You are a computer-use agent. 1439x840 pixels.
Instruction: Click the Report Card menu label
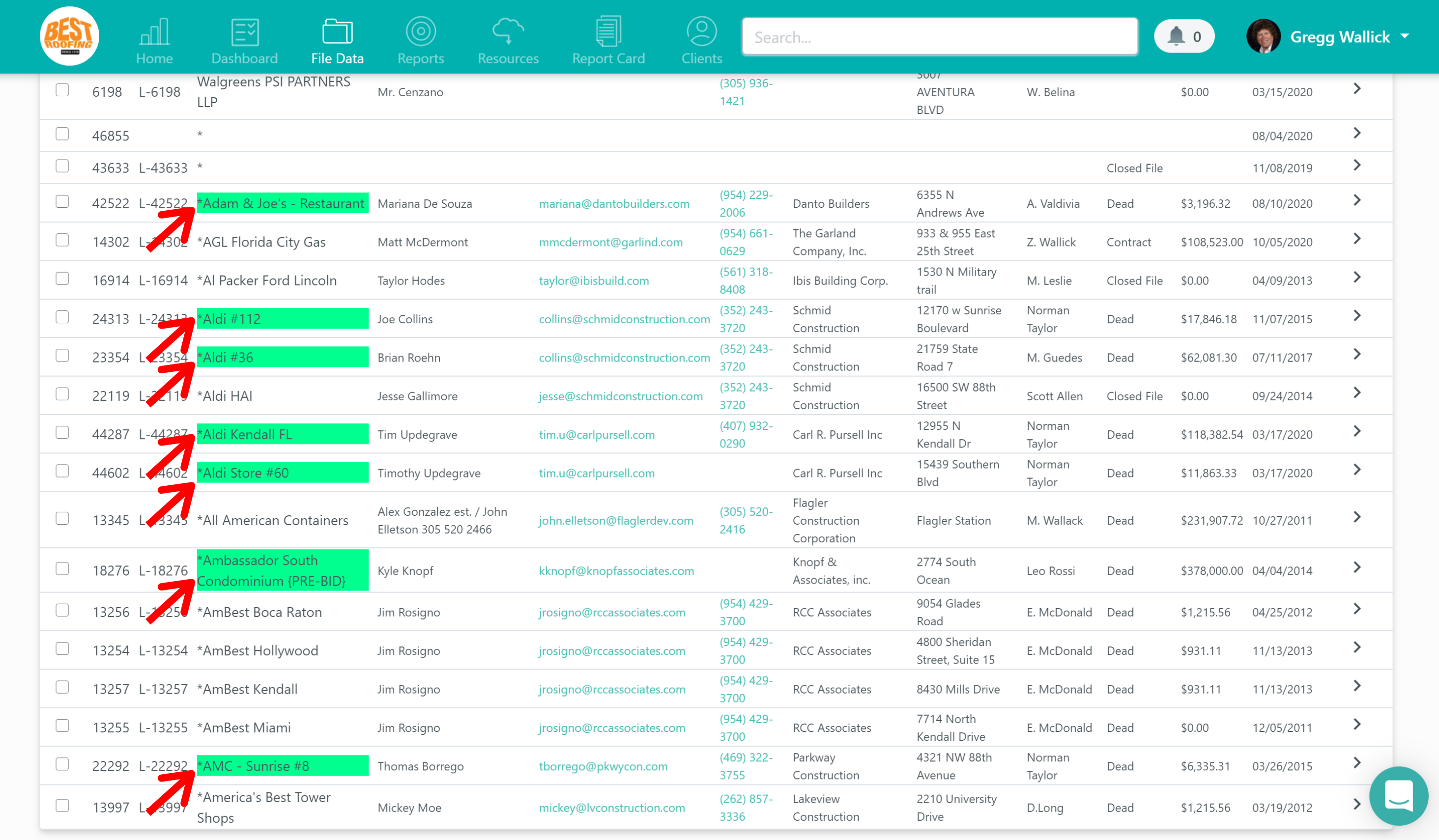coord(608,58)
